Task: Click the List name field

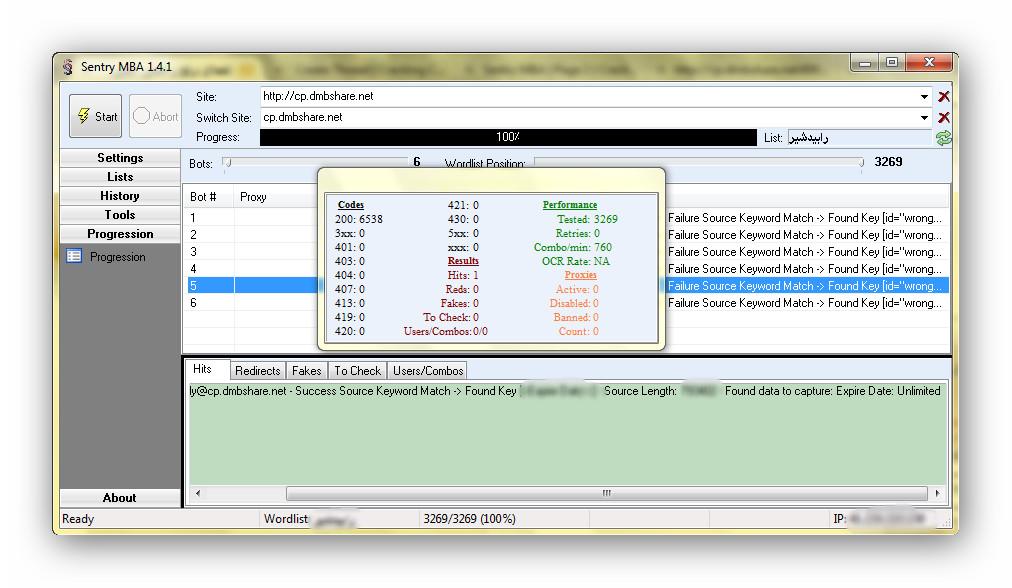Action: tap(859, 137)
